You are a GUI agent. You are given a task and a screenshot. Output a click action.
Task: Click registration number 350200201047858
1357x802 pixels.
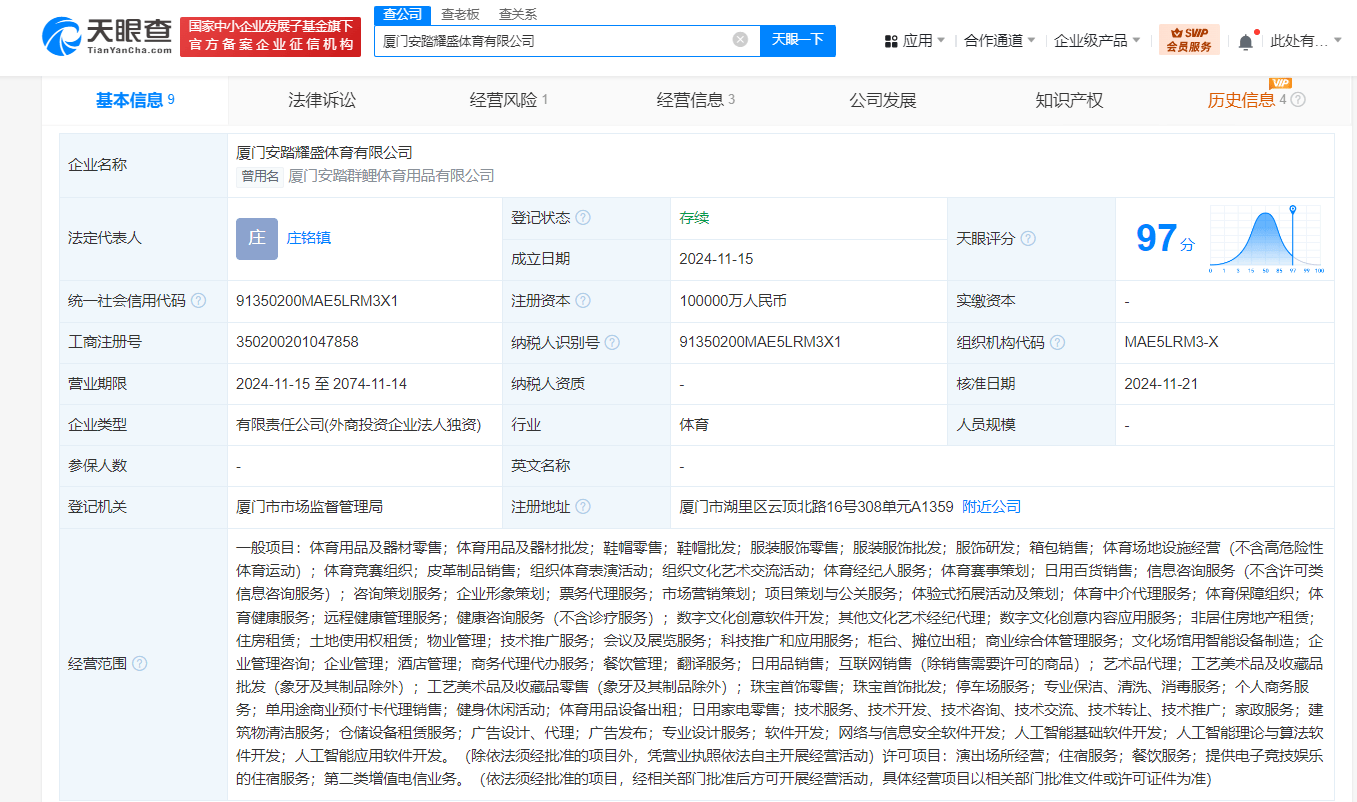[297, 342]
